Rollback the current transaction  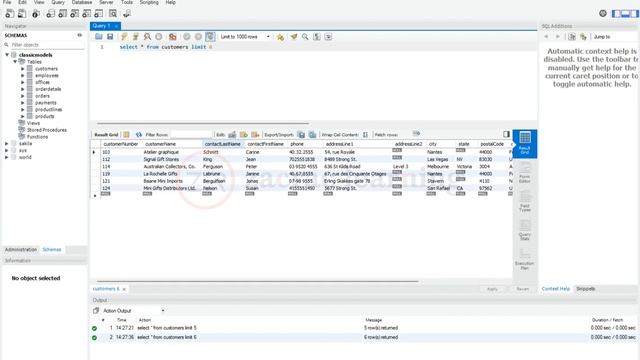[x=198, y=37]
